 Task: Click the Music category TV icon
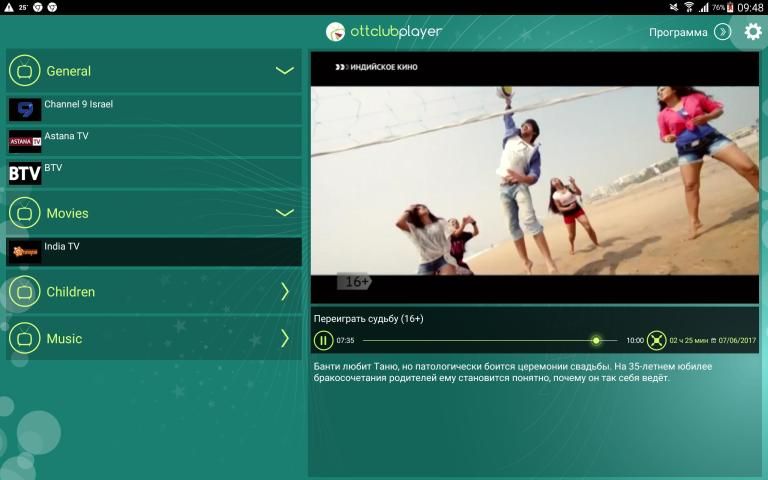pyautogui.click(x=25, y=338)
